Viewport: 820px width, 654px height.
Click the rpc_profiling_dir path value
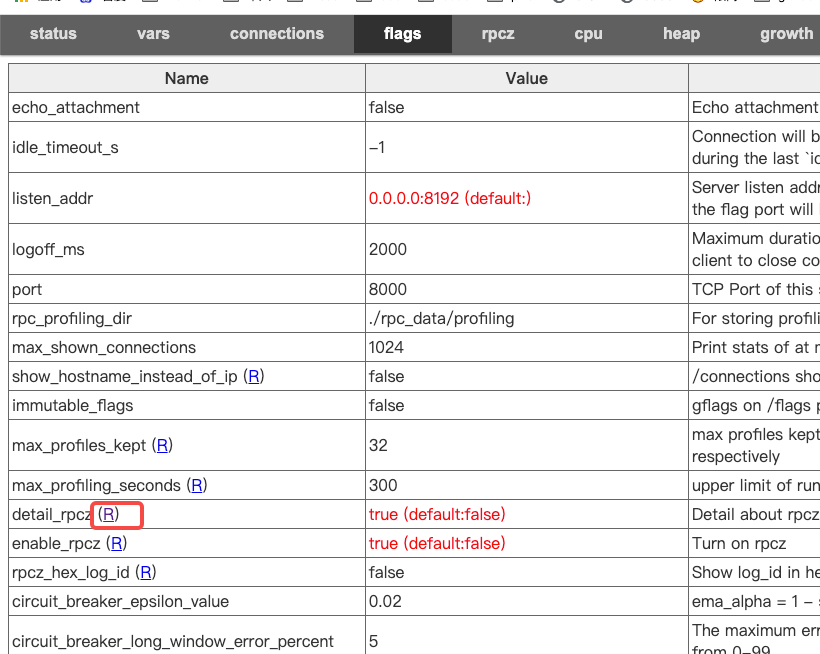441,318
